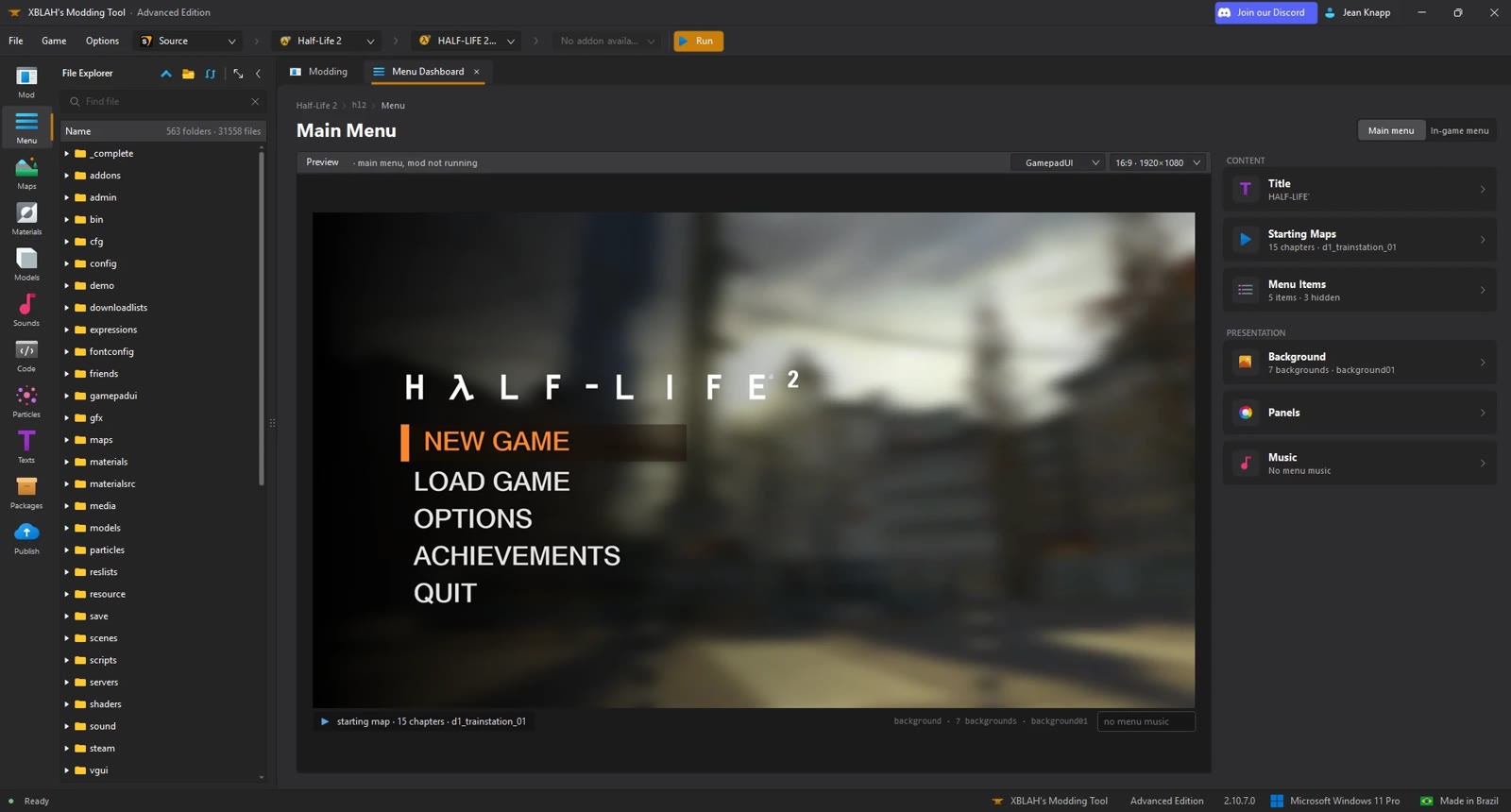The height and width of the screenshot is (812, 1511).
Task: Open the Starting Maps card
Action: (x=1360, y=240)
